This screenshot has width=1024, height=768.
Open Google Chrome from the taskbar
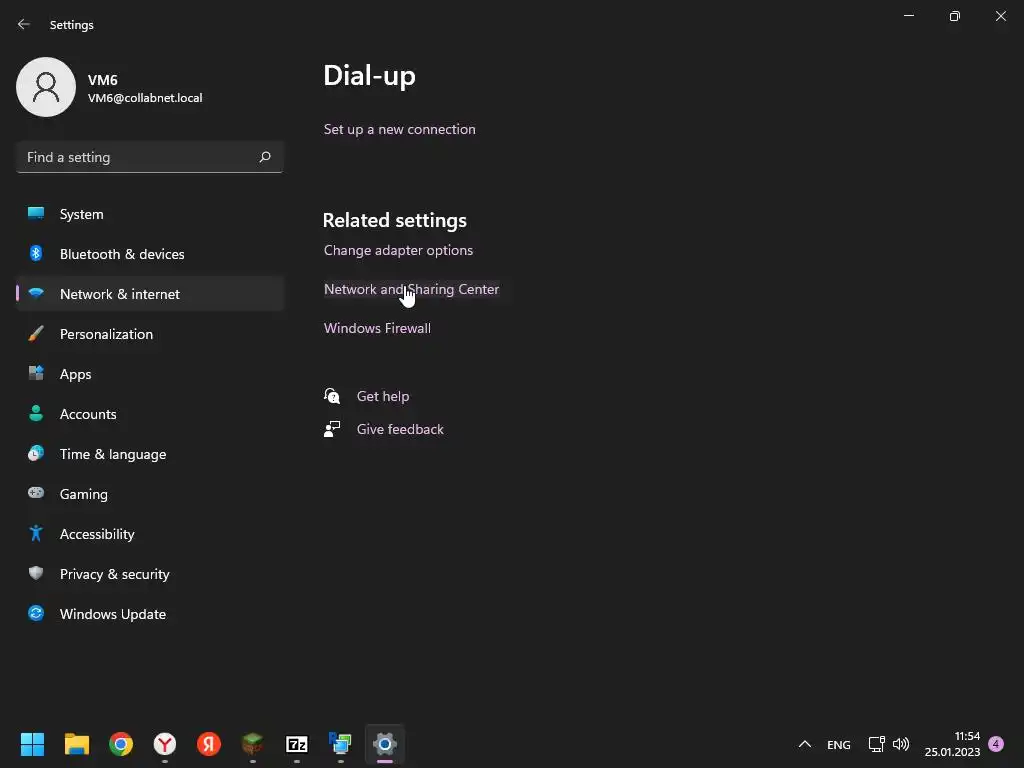121,744
